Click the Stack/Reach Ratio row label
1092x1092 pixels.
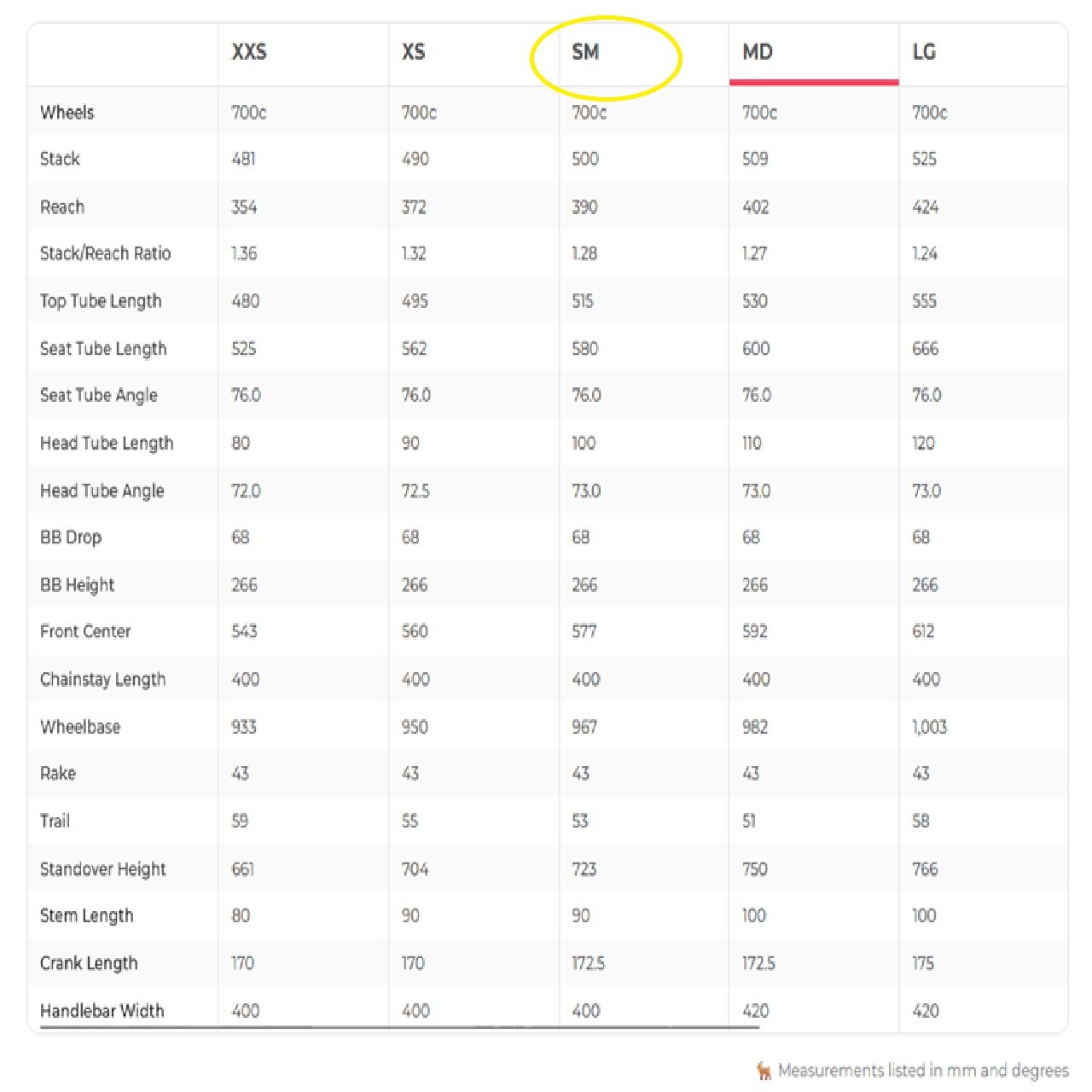coord(105,253)
